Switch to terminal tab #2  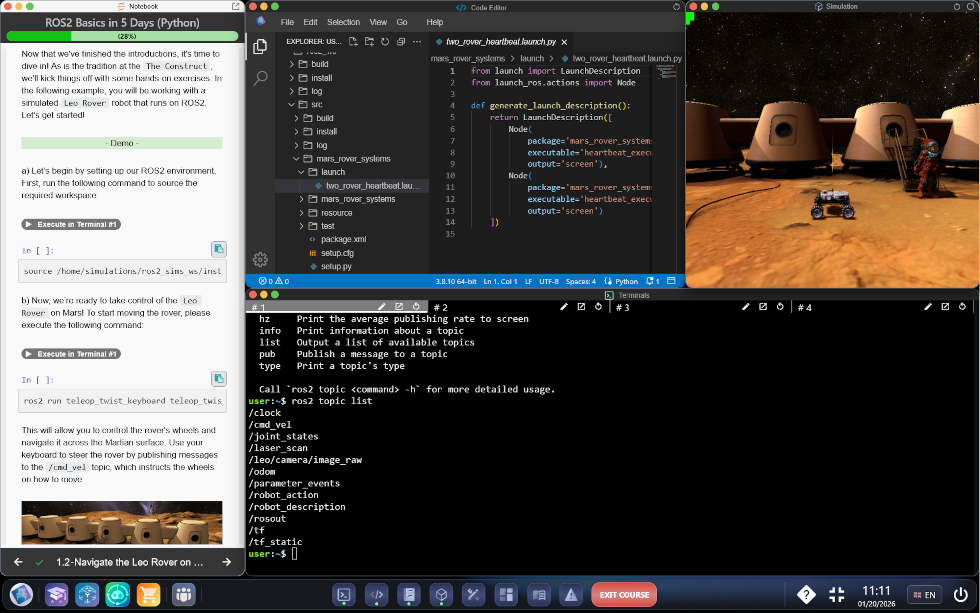(x=440, y=307)
